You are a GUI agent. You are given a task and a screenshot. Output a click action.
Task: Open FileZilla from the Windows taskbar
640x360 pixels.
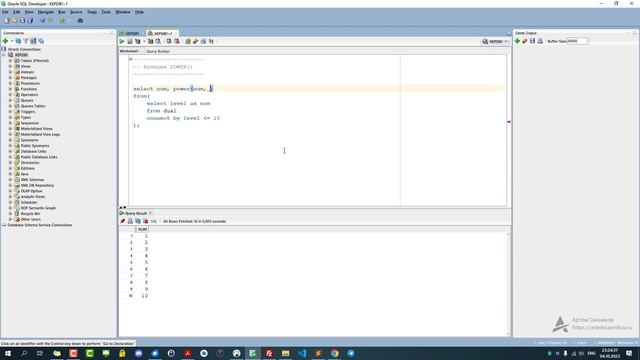pyautogui.click(x=269, y=353)
